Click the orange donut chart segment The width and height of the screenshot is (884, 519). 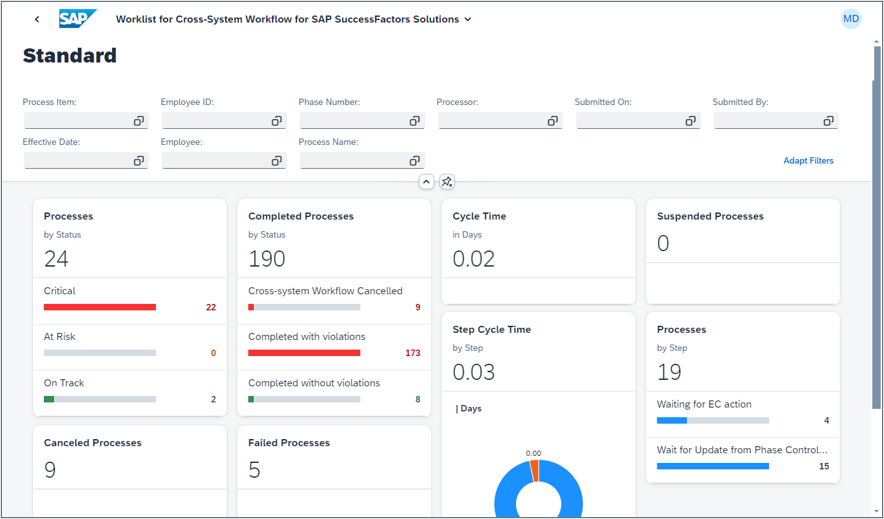coord(534,471)
